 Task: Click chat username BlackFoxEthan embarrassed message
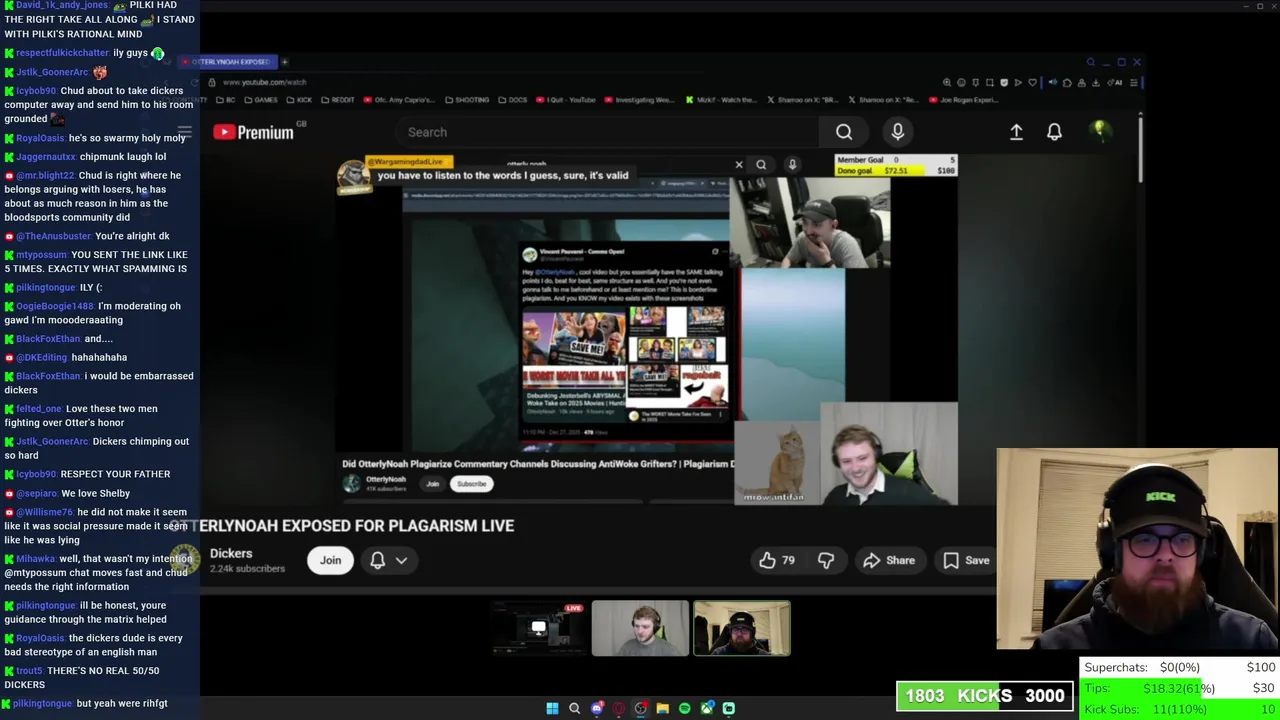click(48, 376)
